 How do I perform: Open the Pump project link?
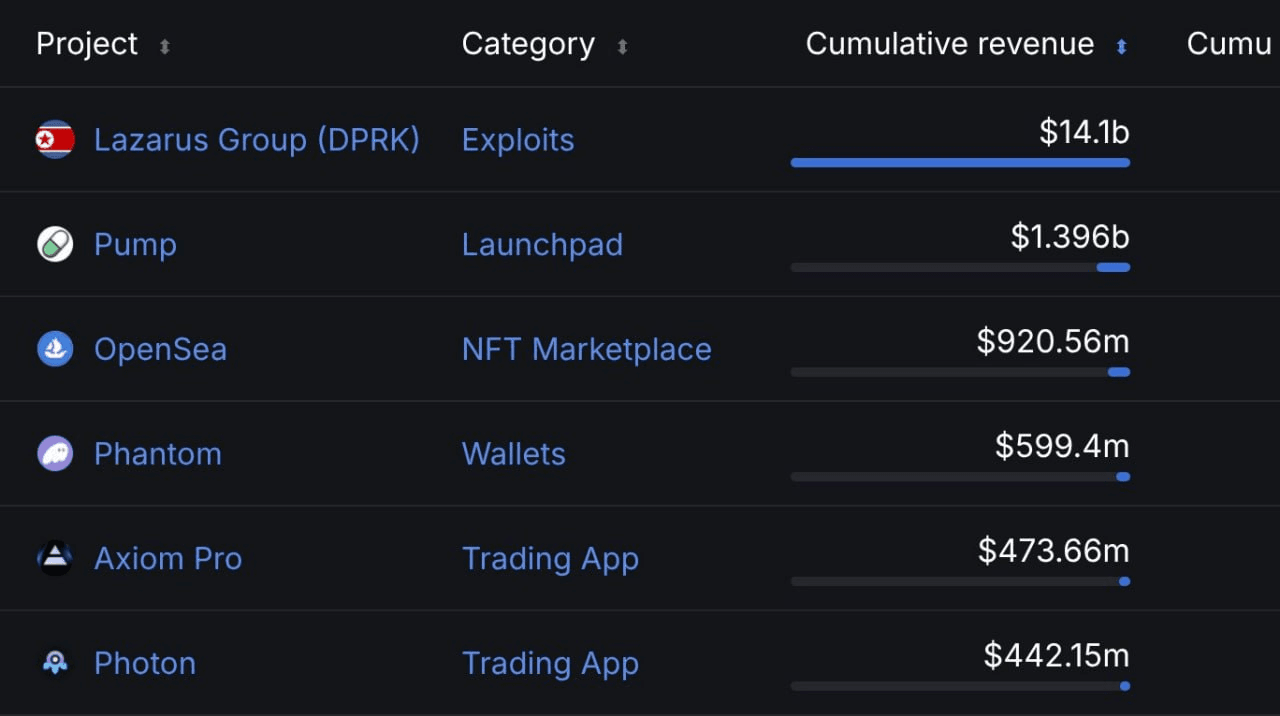tap(135, 245)
